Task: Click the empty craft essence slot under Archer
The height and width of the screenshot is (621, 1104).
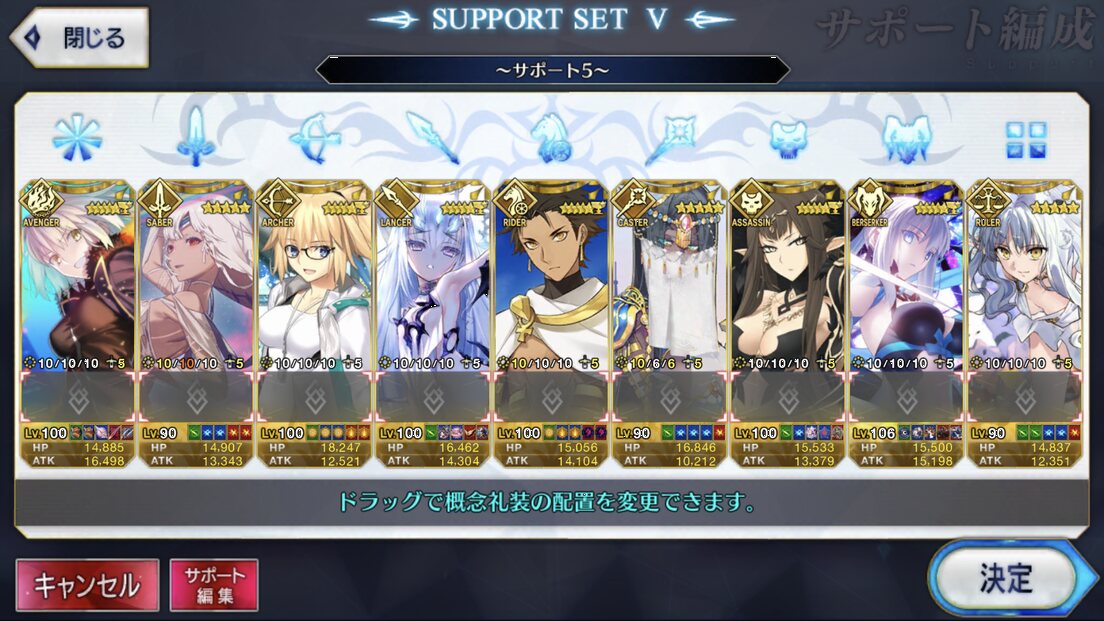Action: (315, 398)
